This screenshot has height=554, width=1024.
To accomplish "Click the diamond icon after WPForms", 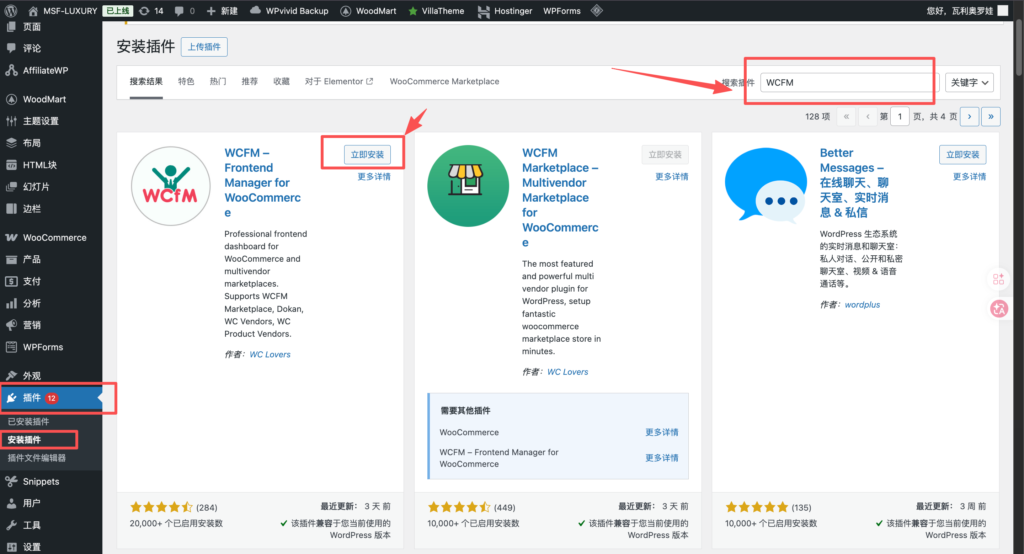I will pyautogui.click(x=597, y=10).
